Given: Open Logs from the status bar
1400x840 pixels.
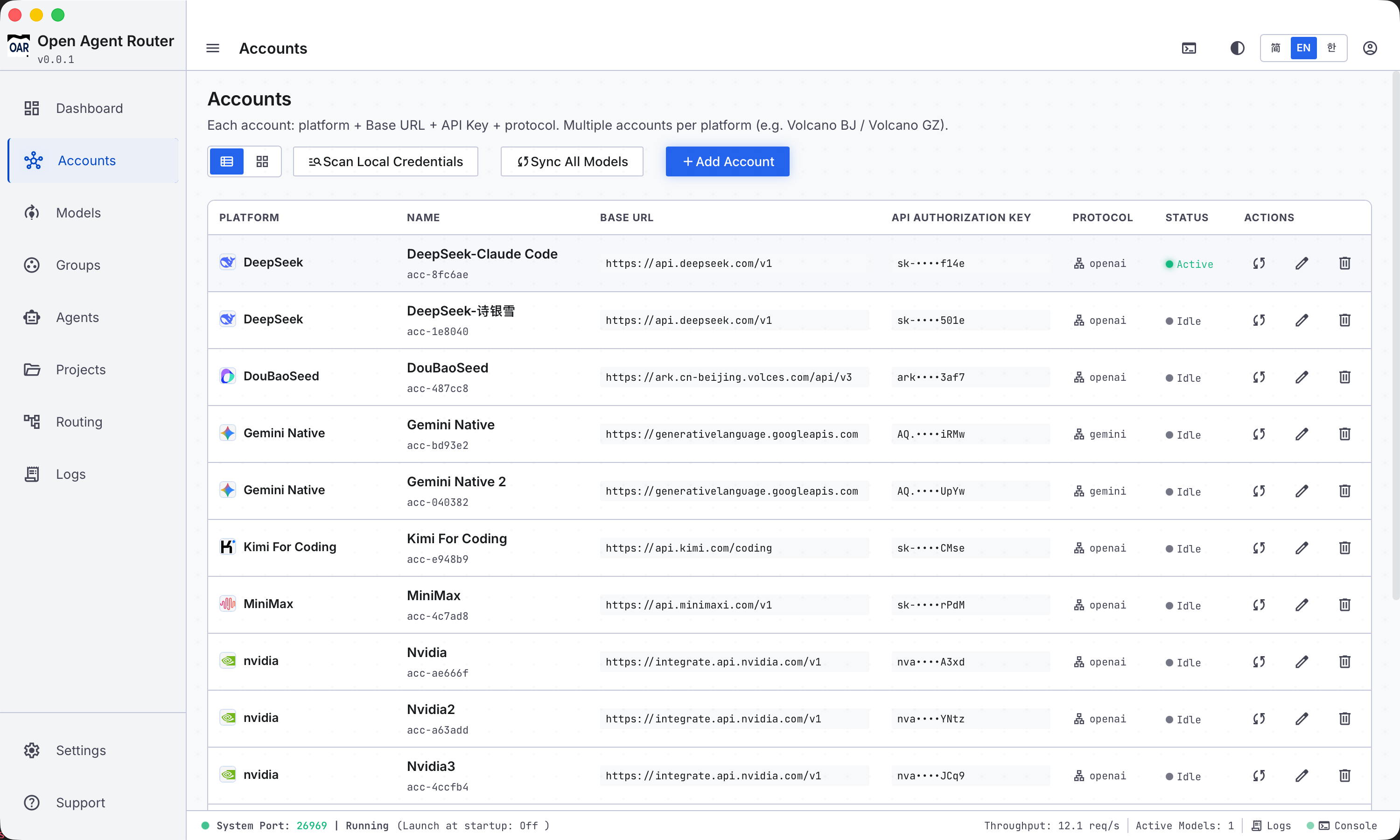Looking at the screenshot, I should pos(1271,826).
